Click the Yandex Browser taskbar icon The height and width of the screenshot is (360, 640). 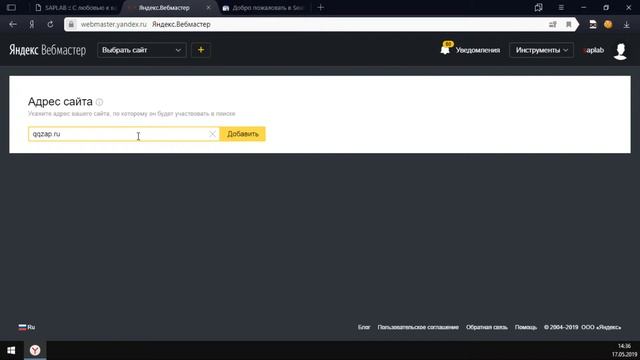(x=35, y=350)
